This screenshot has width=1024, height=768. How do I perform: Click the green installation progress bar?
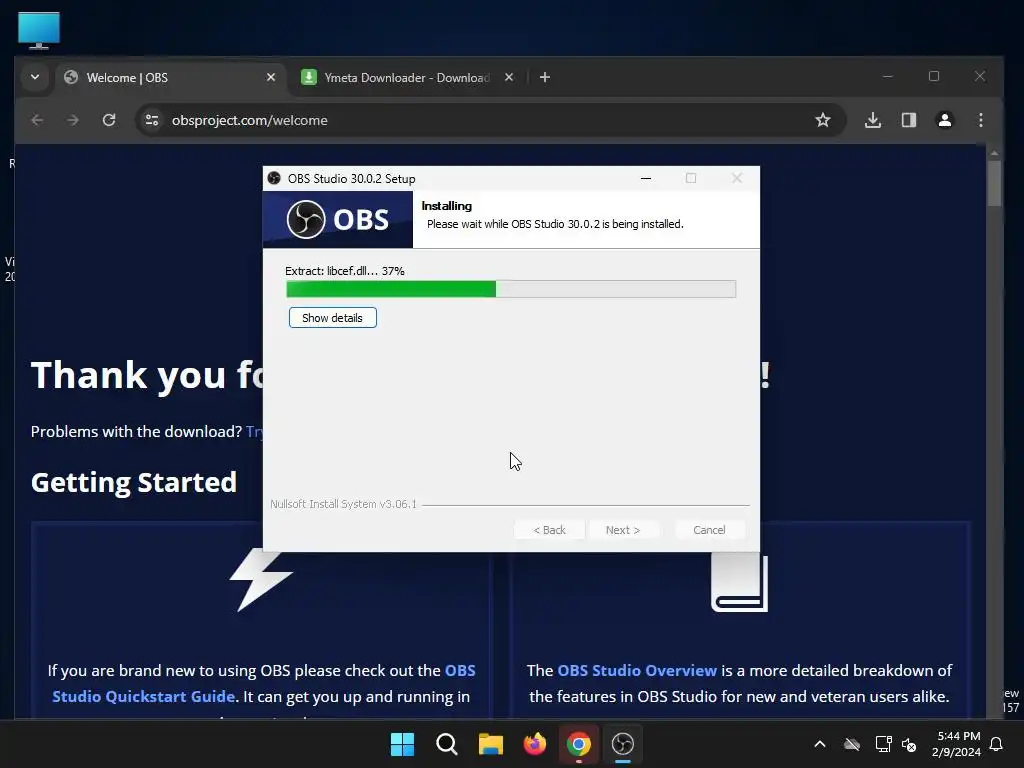point(511,289)
